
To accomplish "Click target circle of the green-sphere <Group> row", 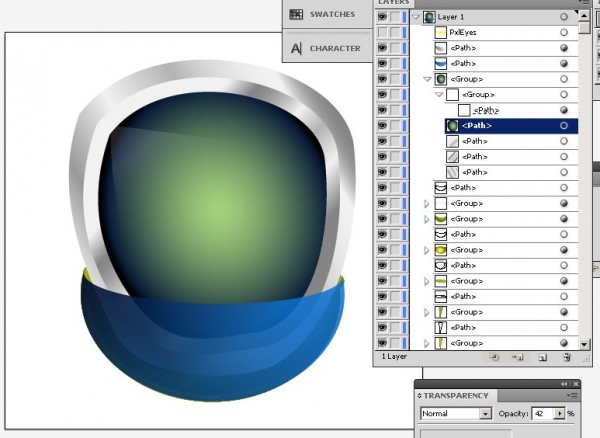I will [564, 79].
